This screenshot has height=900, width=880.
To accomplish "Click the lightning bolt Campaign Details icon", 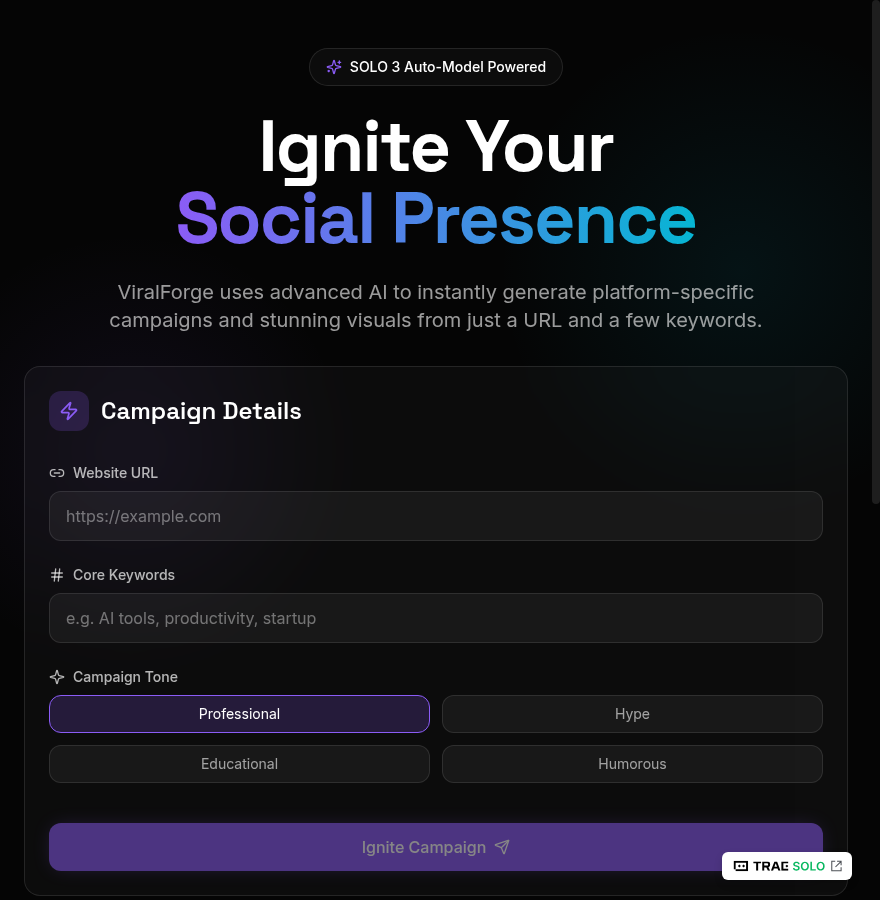I will tap(69, 411).
